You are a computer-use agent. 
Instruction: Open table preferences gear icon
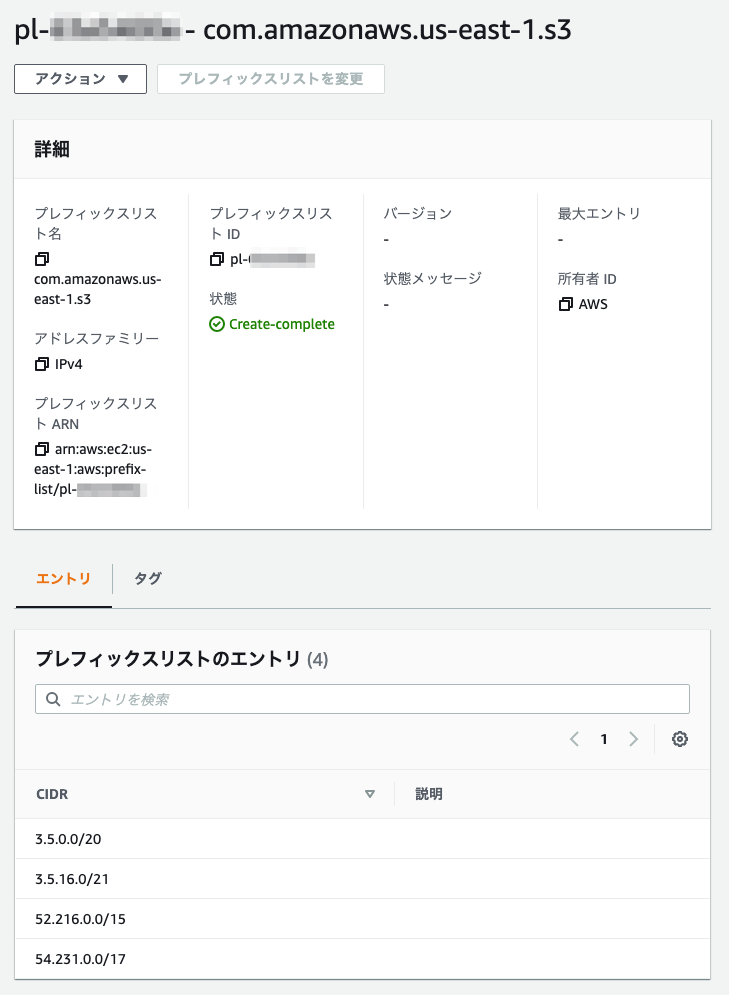click(x=680, y=739)
